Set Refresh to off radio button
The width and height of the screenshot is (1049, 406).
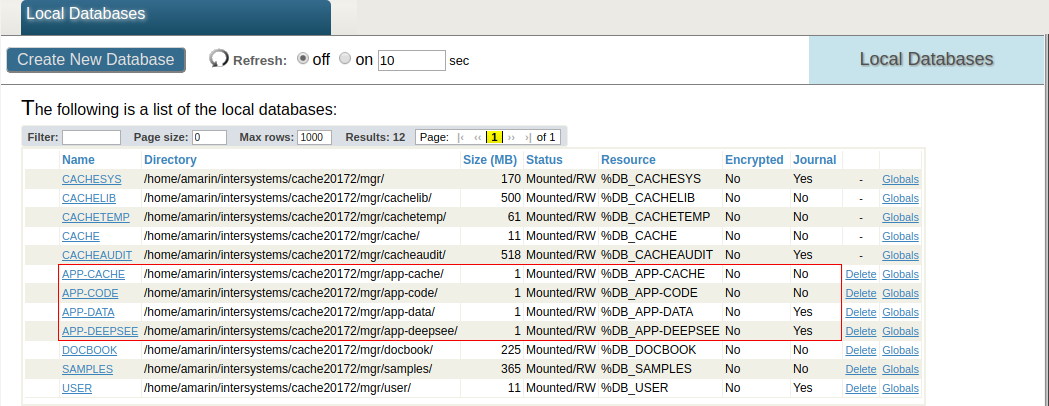(x=303, y=59)
